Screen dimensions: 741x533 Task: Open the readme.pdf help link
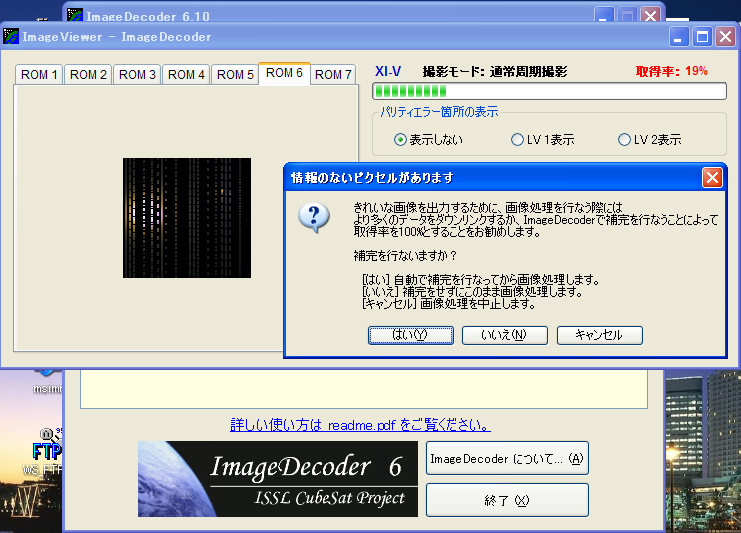tap(360, 425)
